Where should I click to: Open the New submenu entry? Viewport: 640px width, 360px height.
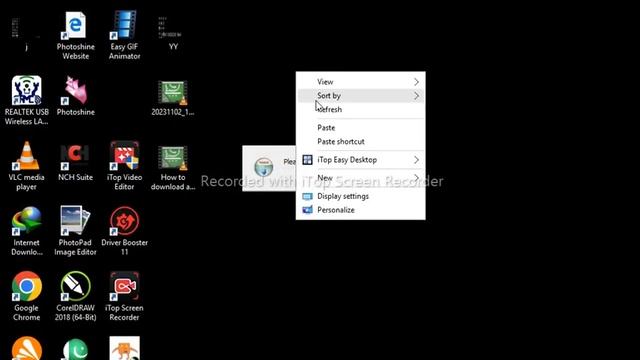(361, 178)
